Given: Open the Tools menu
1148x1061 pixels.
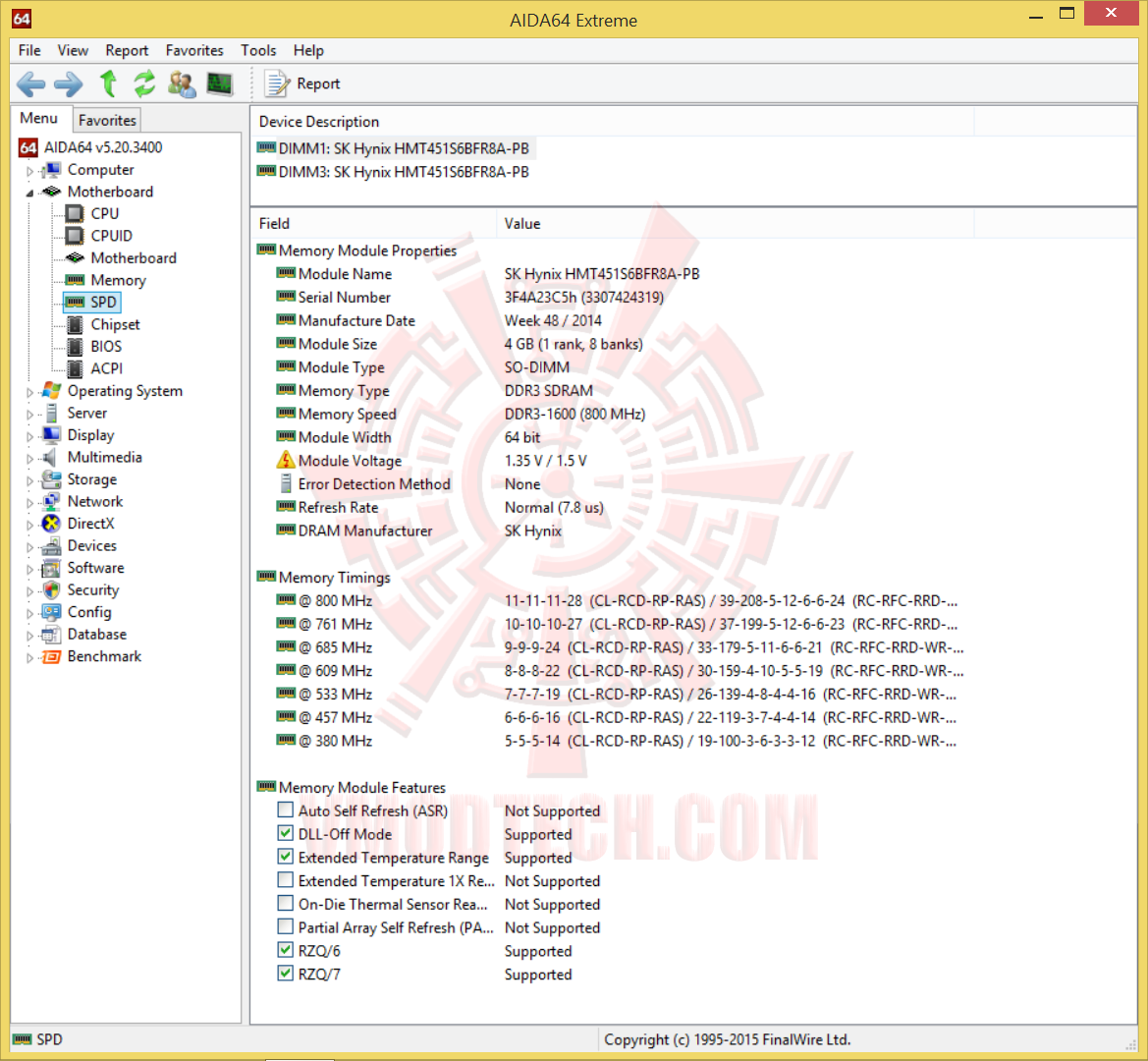Looking at the screenshot, I should 258,50.
